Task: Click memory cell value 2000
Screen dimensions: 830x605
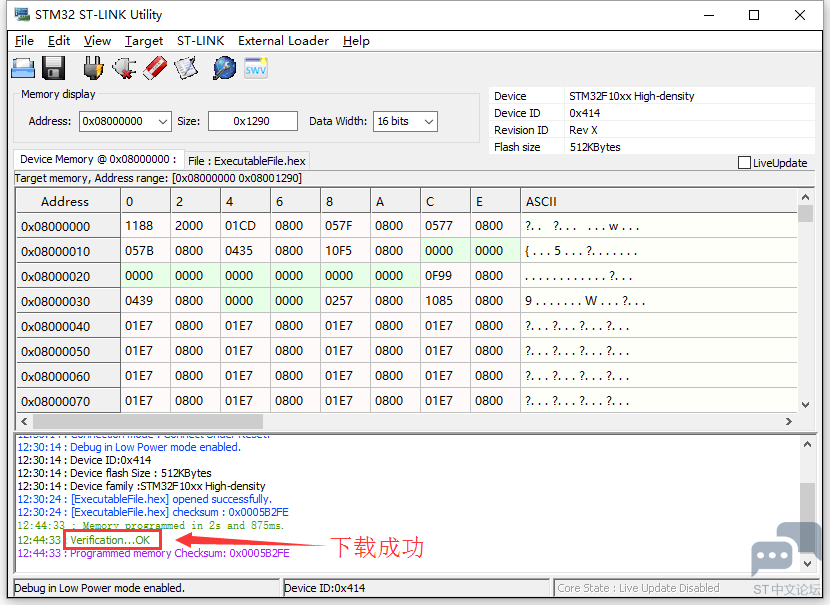Action: coord(195,226)
